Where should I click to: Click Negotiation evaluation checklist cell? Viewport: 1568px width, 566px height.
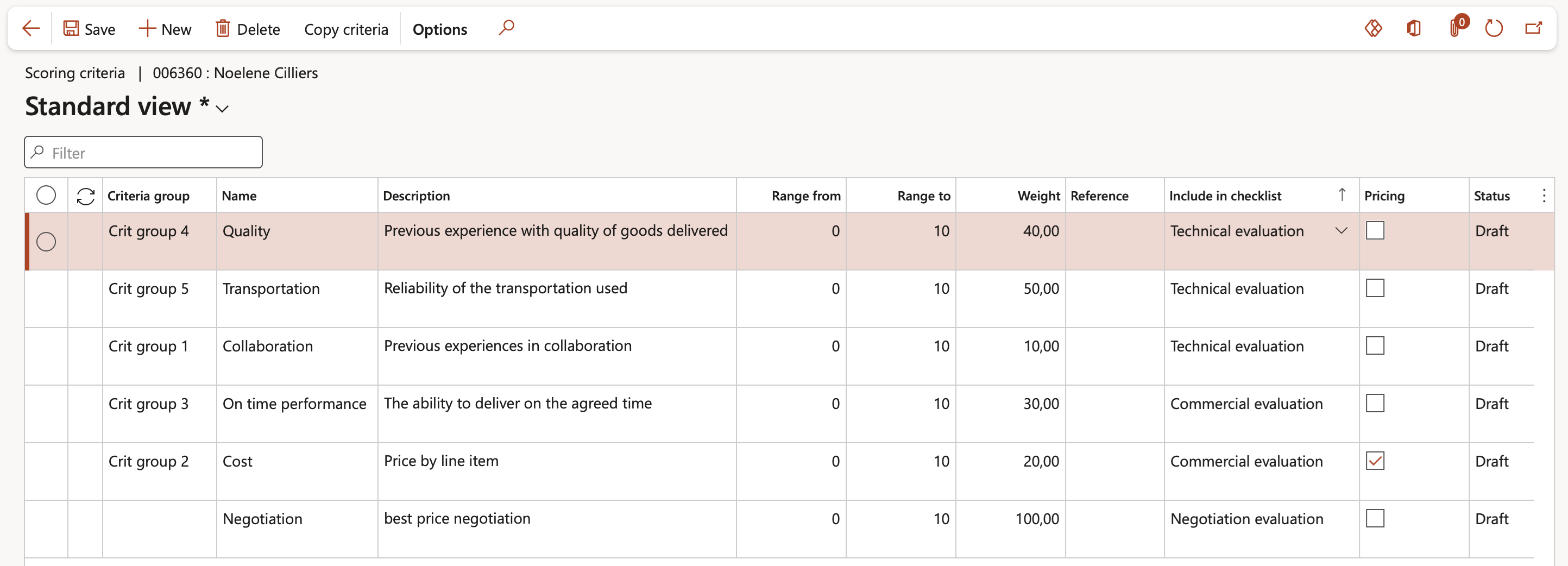pos(1262,530)
